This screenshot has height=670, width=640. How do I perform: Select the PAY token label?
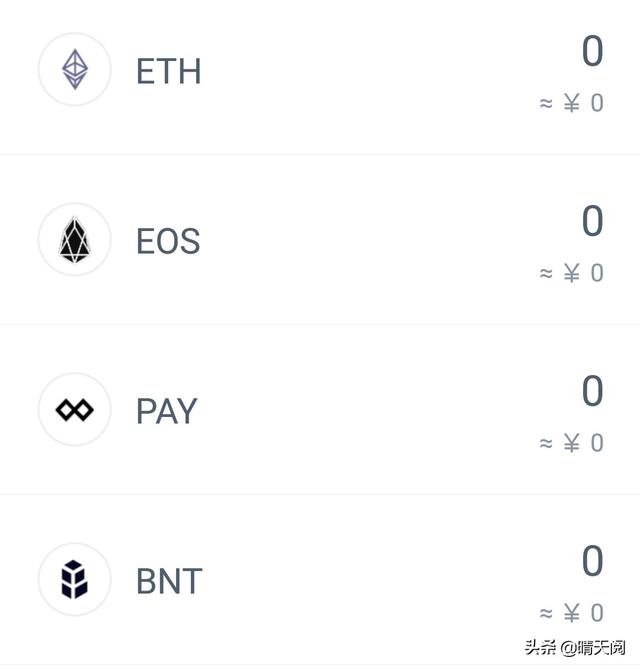click(x=166, y=411)
